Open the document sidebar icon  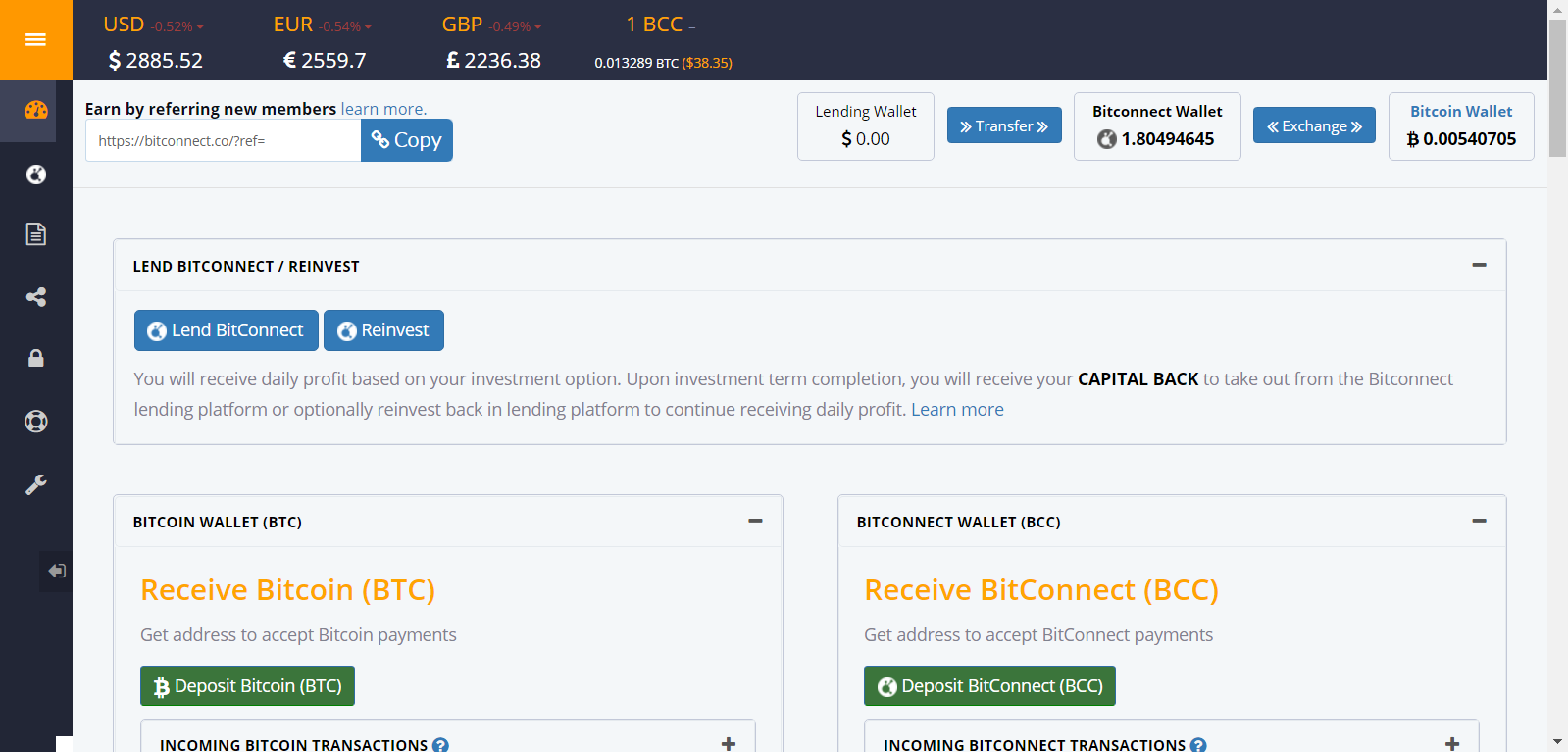(36, 234)
